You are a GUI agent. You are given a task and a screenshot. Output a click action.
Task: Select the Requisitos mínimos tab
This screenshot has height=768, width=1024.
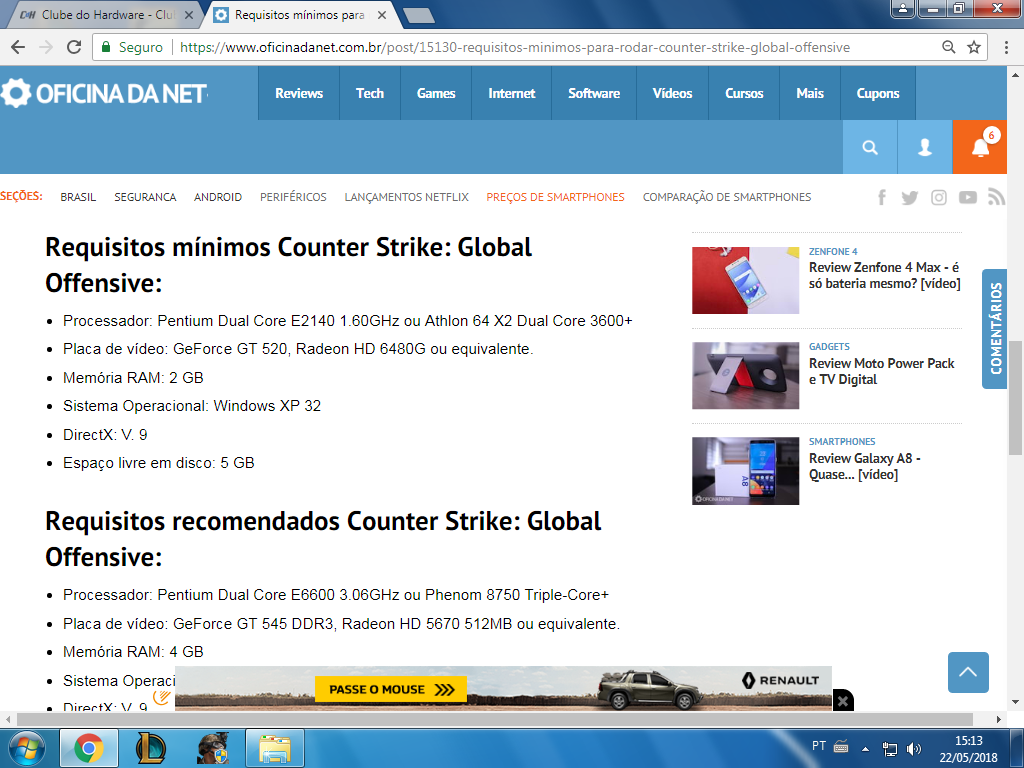coord(300,14)
